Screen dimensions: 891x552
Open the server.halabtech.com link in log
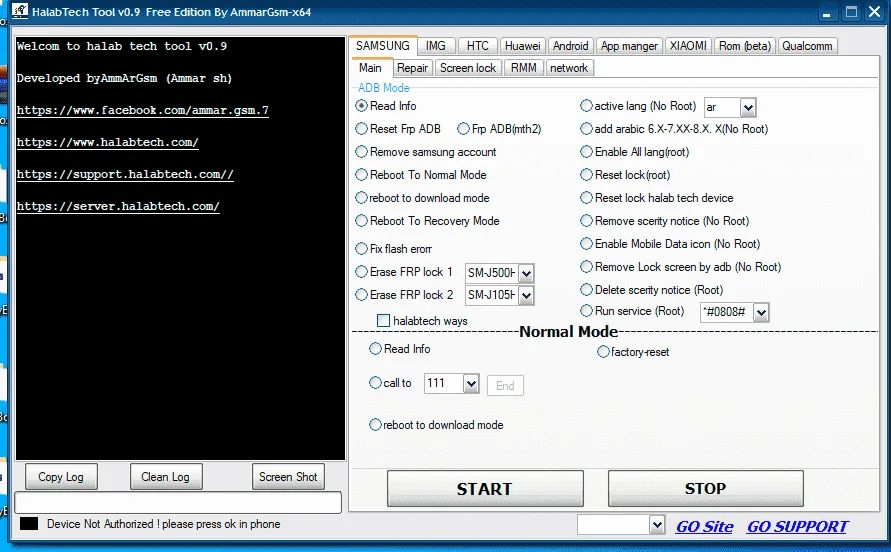(x=118, y=206)
